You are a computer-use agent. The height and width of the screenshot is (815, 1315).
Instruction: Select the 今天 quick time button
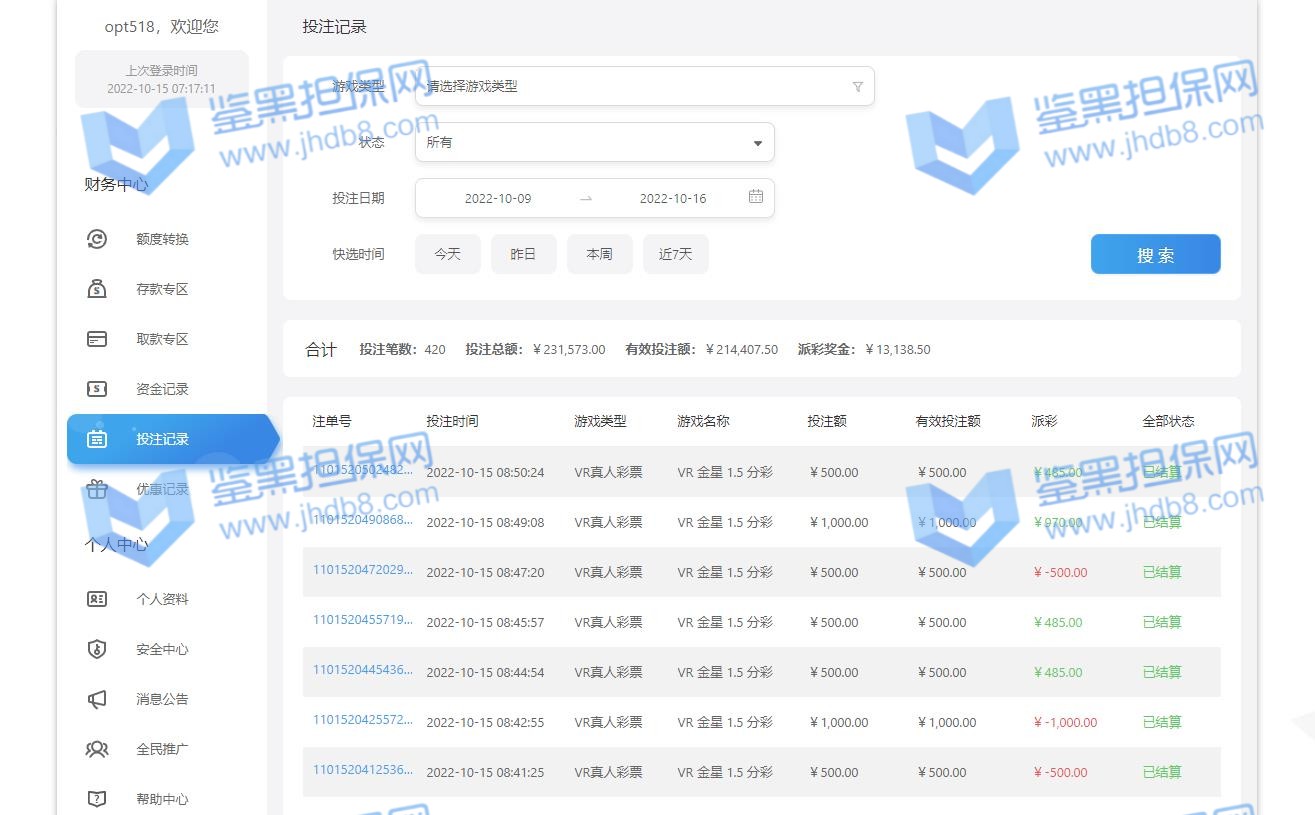(447, 254)
